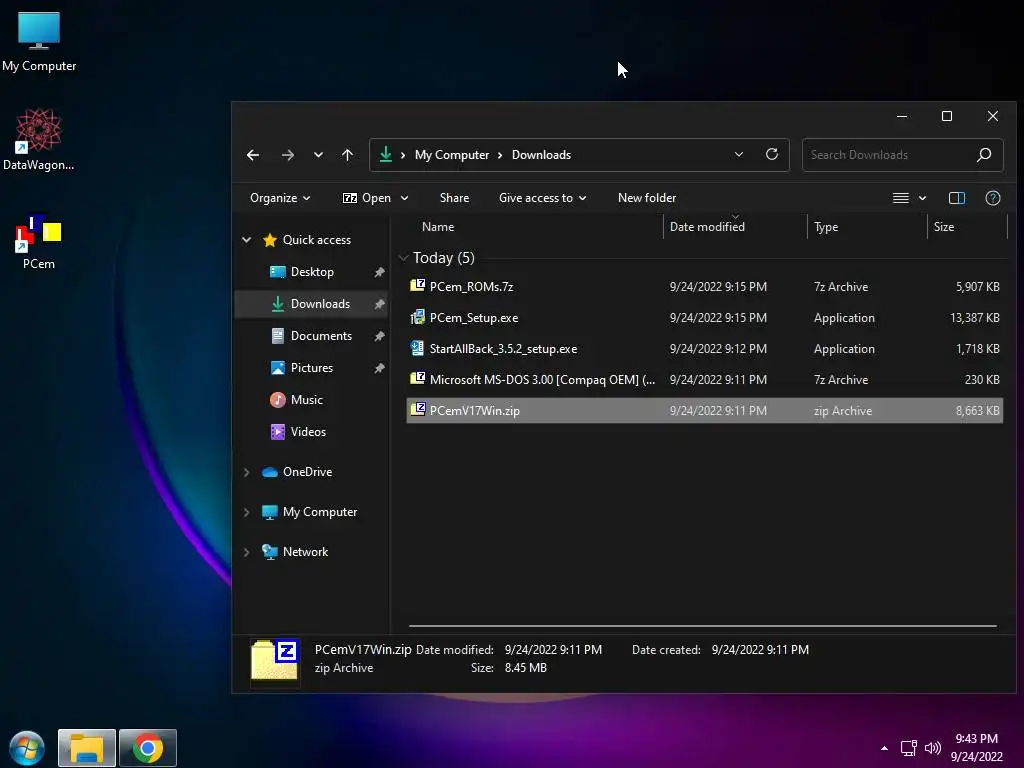Screen dimensions: 1024x768
Task: Select OneDrive in sidebar
Action: 307,472
